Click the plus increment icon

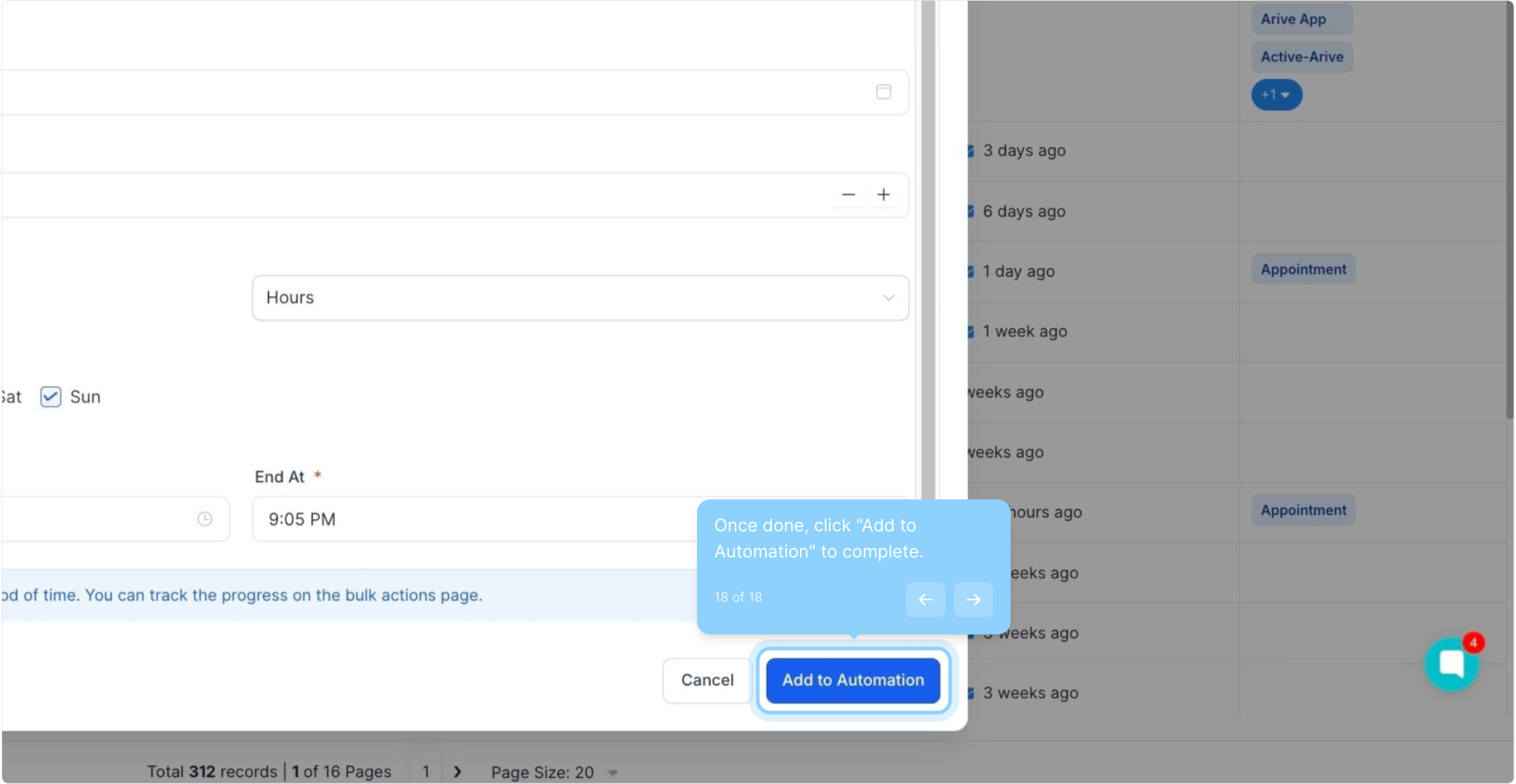(x=883, y=195)
